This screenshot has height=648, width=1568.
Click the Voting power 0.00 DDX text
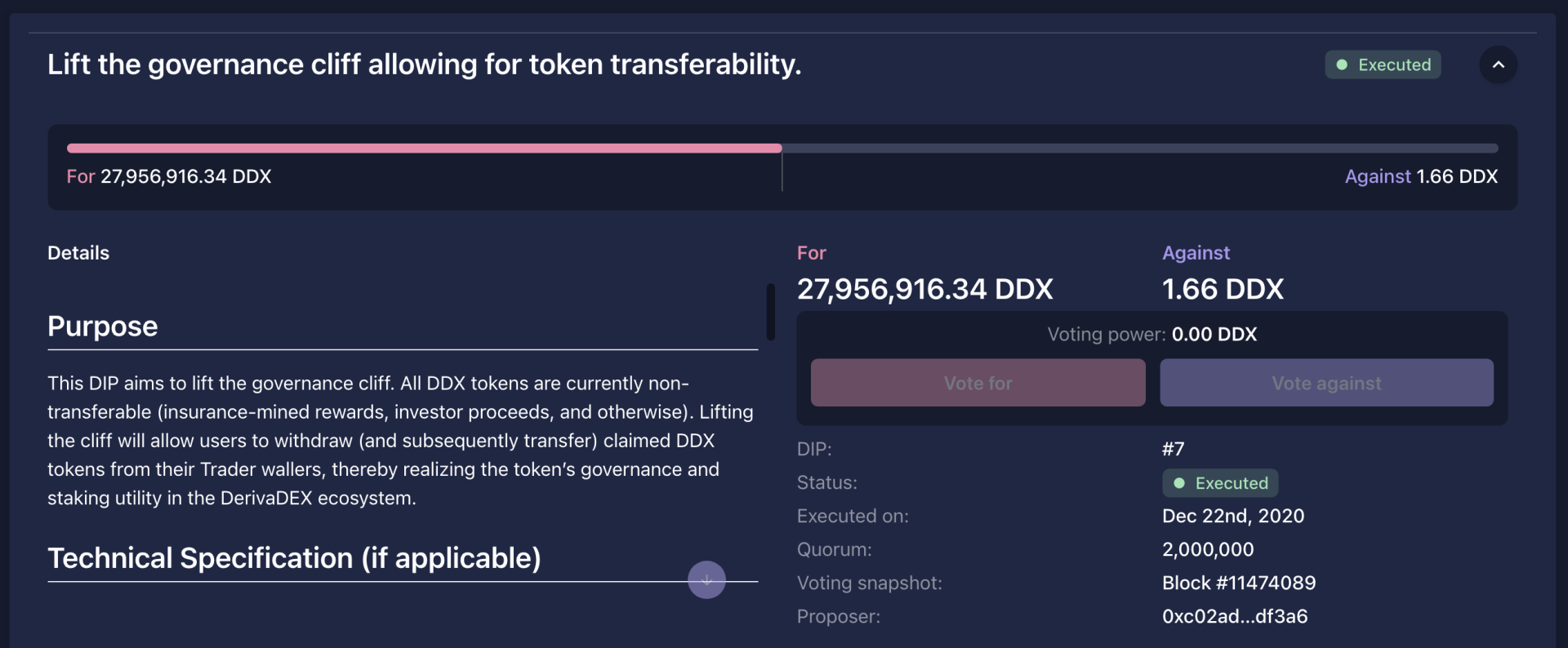pyautogui.click(x=1151, y=335)
